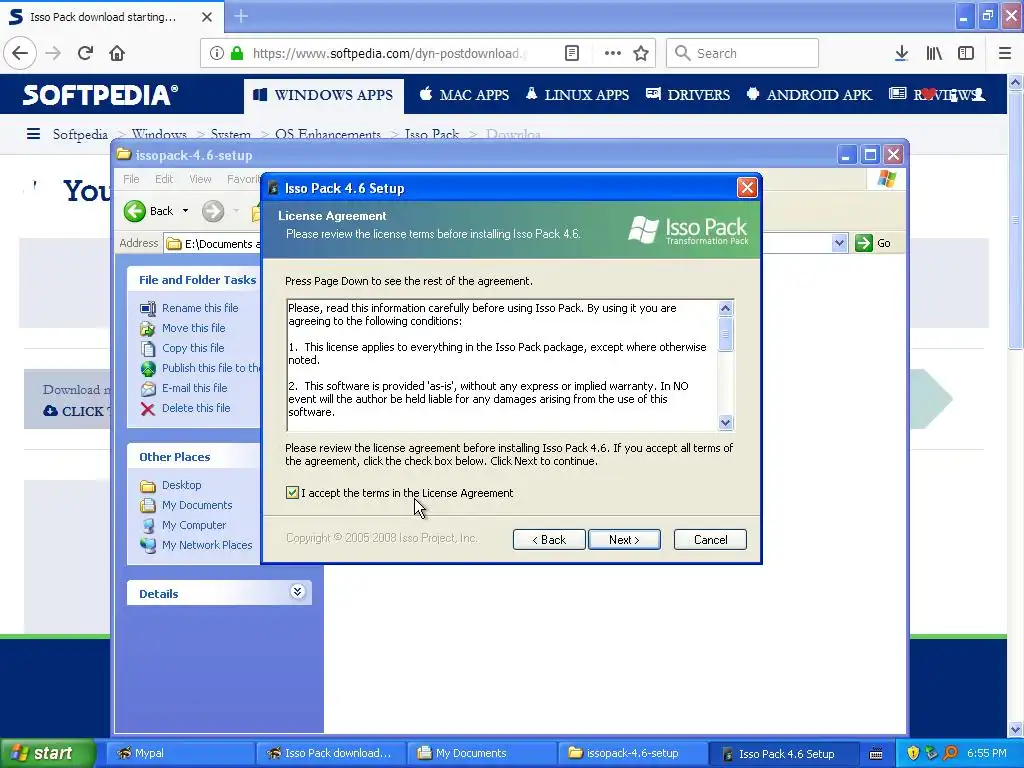1024x768 pixels.
Task: Expand the Details panel chevron
Action: [297, 592]
